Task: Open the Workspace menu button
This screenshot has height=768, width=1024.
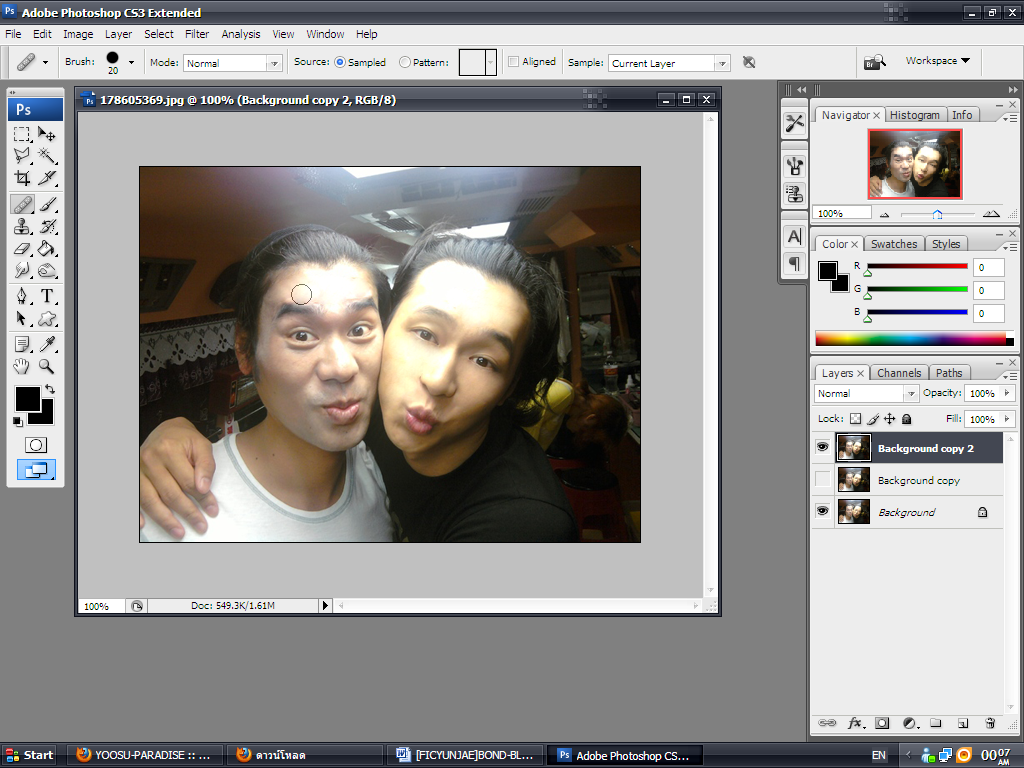Action: [x=937, y=61]
